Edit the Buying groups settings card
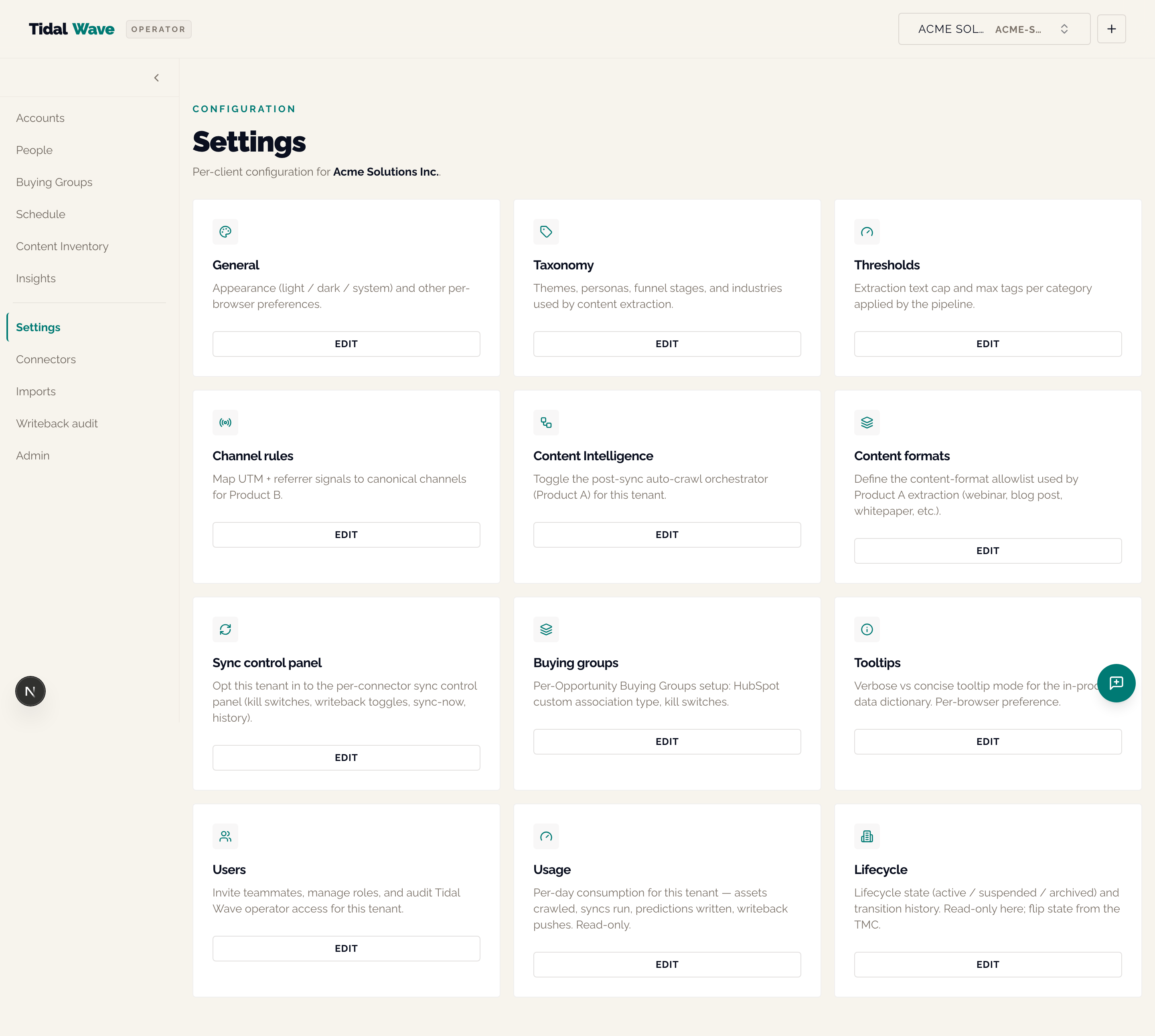 [667, 742]
